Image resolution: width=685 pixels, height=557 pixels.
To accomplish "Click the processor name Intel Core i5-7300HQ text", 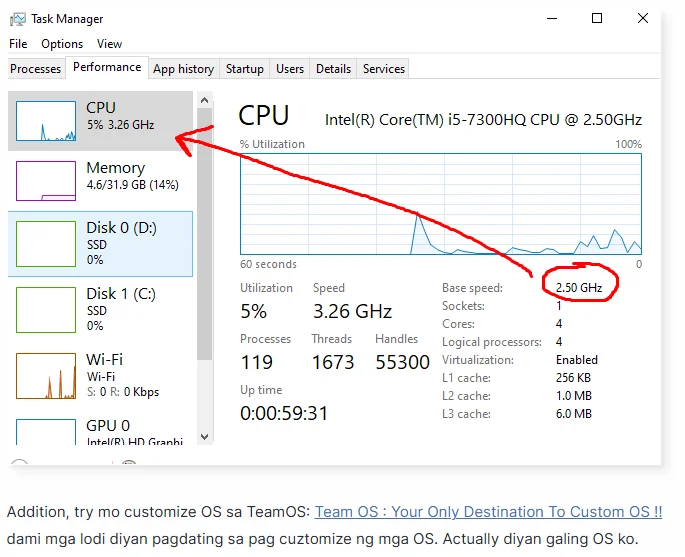I will click(x=483, y=120).
